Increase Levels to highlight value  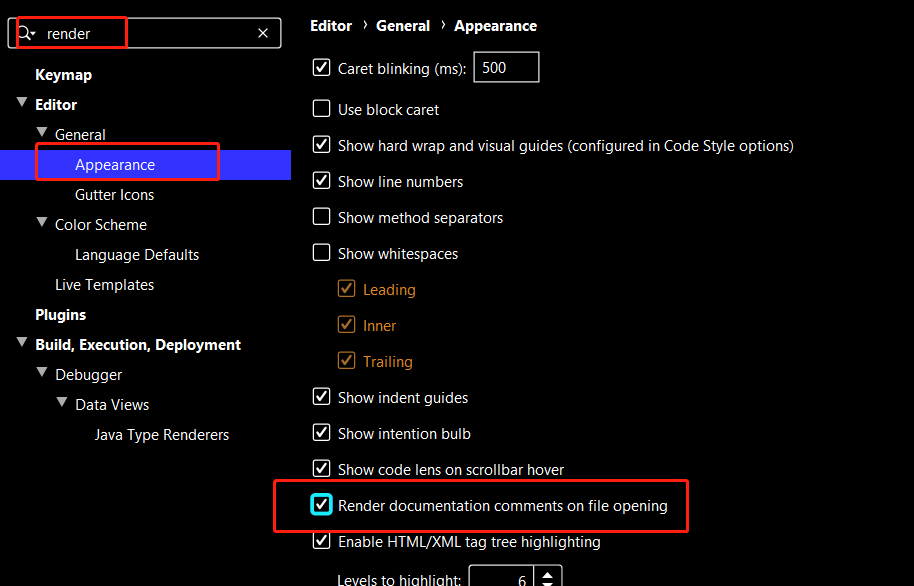[548, 573]
